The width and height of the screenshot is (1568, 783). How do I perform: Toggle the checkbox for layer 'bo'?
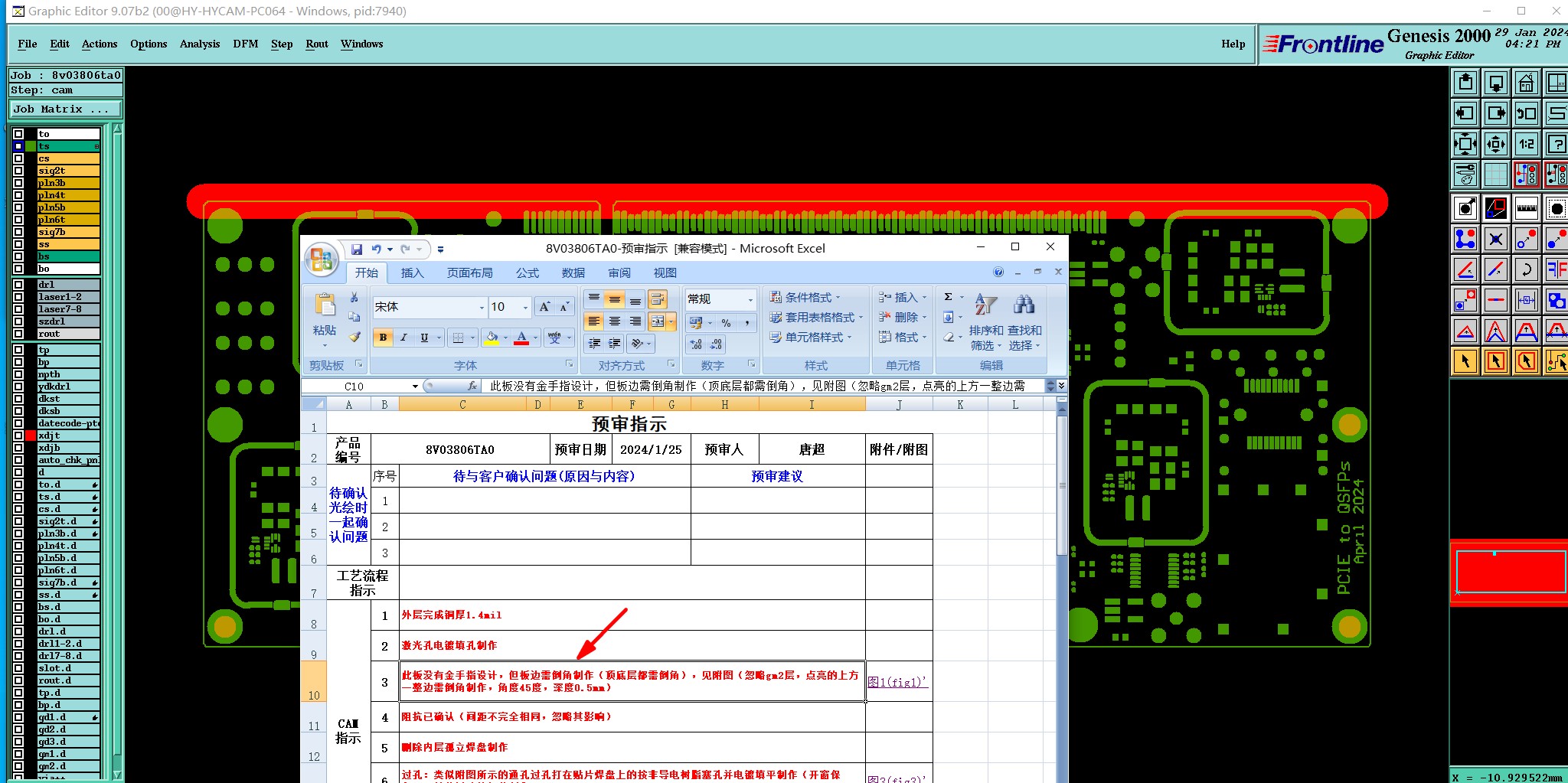click(18, 269)
